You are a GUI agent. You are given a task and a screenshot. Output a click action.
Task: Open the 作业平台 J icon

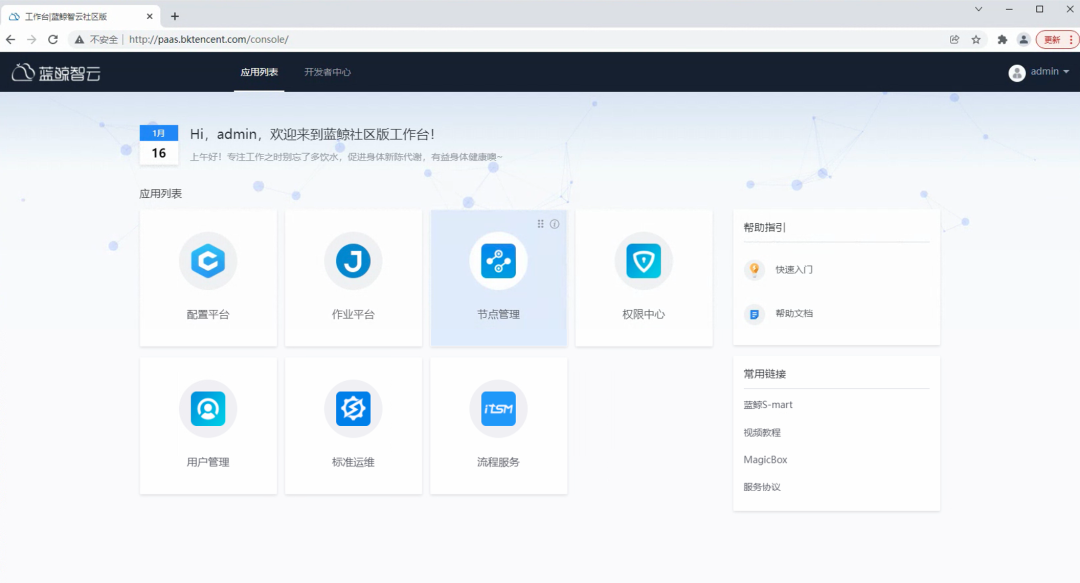(x=353, y=261)
